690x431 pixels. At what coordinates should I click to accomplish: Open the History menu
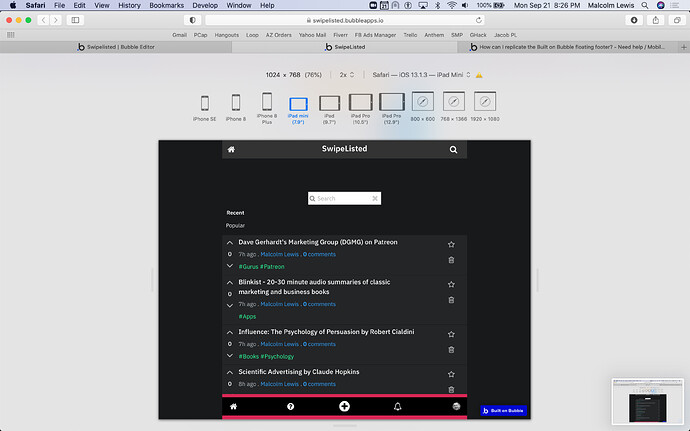(x=129, y=5)
